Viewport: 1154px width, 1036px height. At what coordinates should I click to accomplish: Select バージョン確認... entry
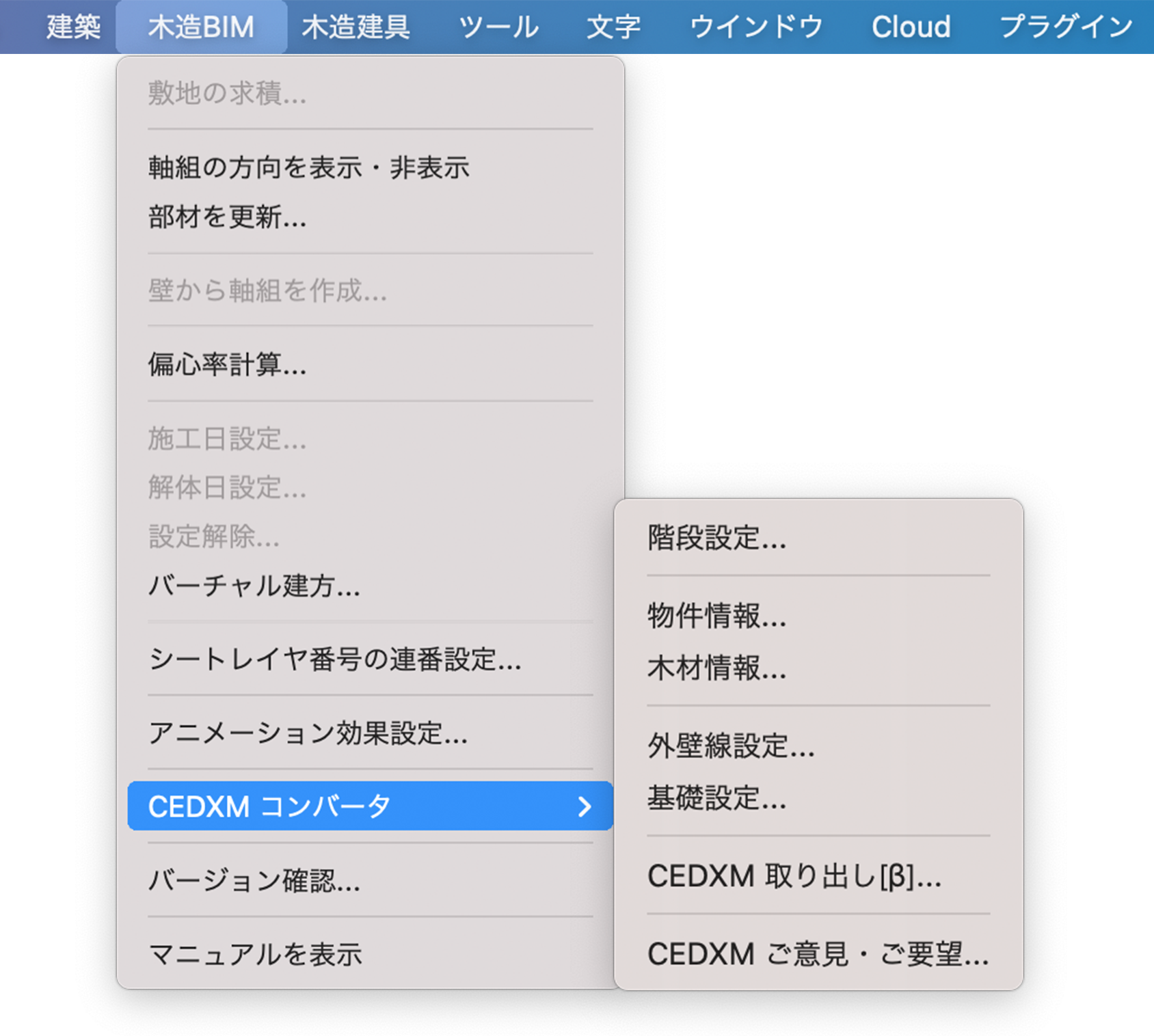pos(370,881)
